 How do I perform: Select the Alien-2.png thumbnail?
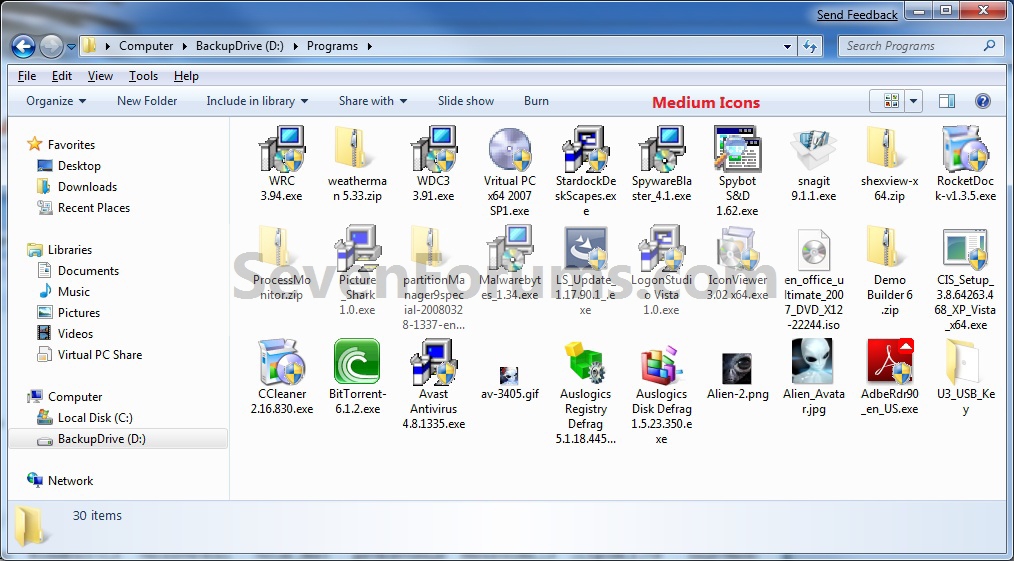point(737,368)
